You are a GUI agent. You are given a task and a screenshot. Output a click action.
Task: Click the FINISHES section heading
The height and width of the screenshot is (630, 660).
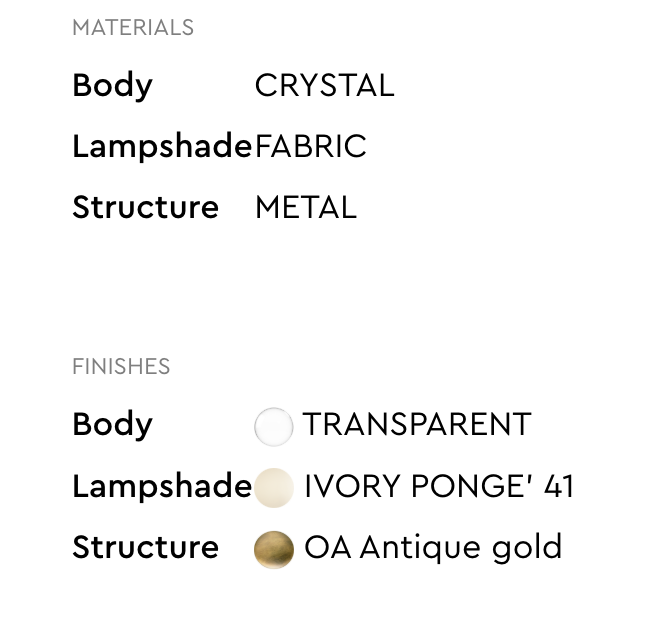click(x=121, y=367)
